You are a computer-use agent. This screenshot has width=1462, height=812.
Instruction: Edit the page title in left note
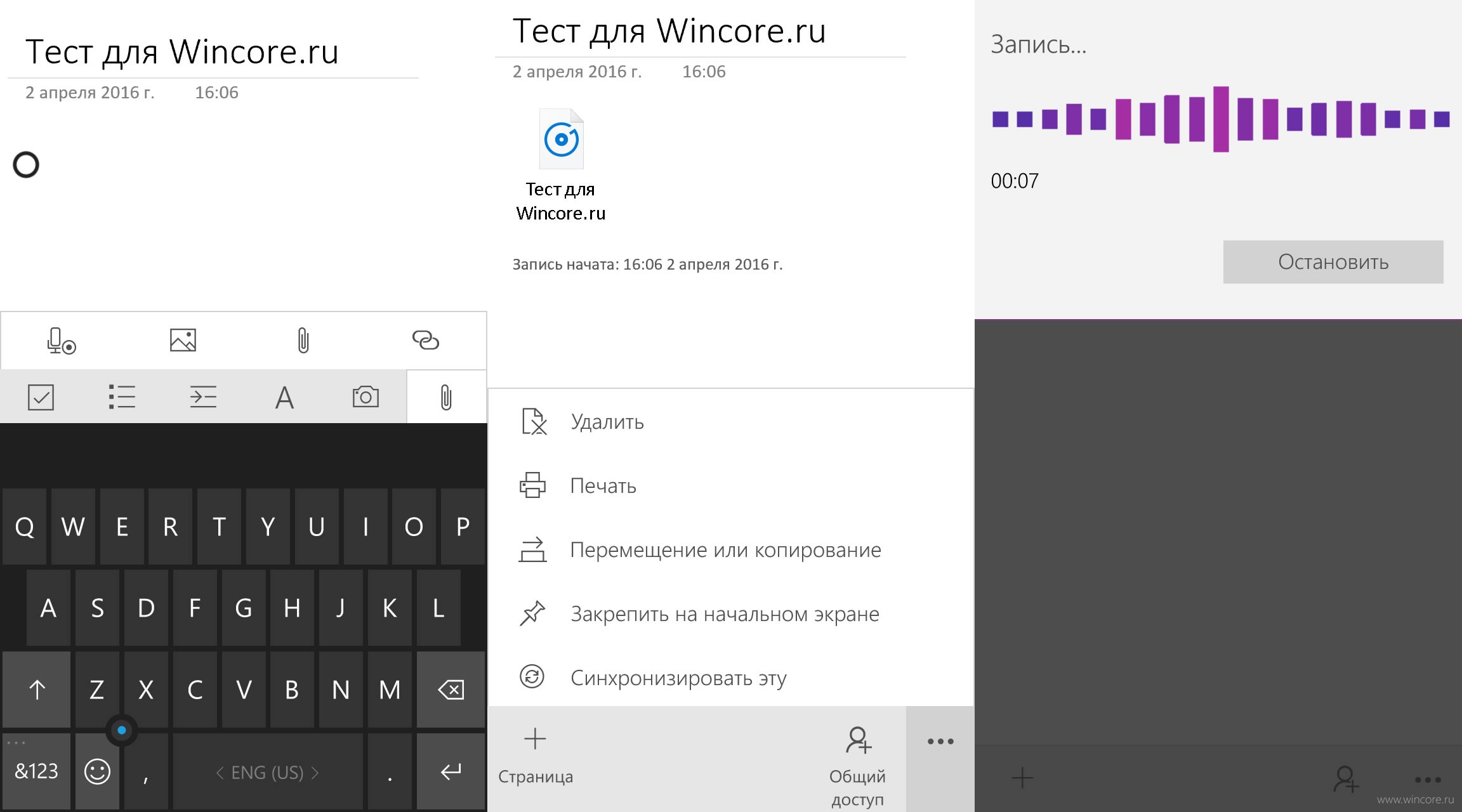tap(182, 52)
